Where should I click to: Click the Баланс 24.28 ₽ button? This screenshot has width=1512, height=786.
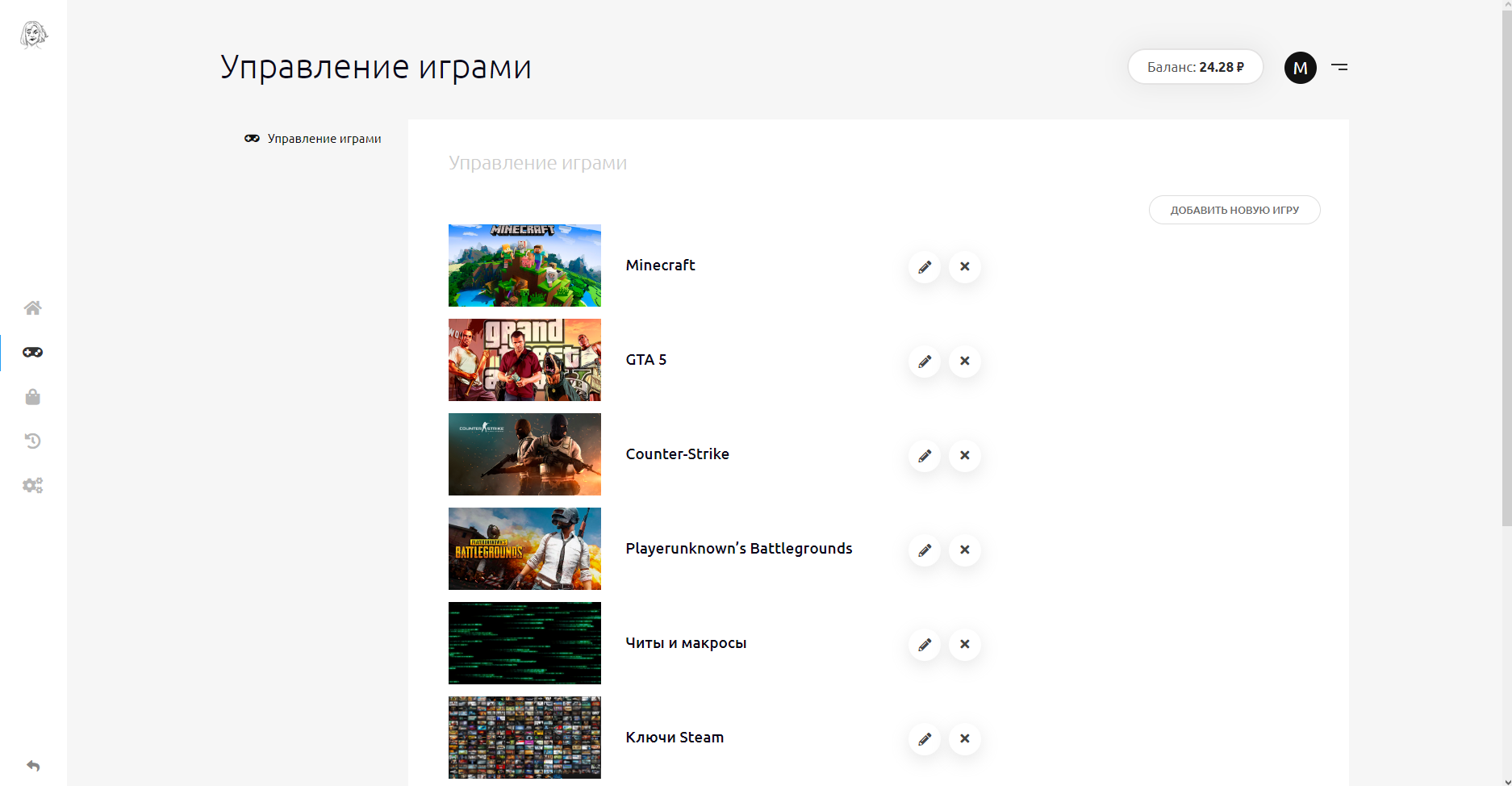click(x=1196, y=67)
